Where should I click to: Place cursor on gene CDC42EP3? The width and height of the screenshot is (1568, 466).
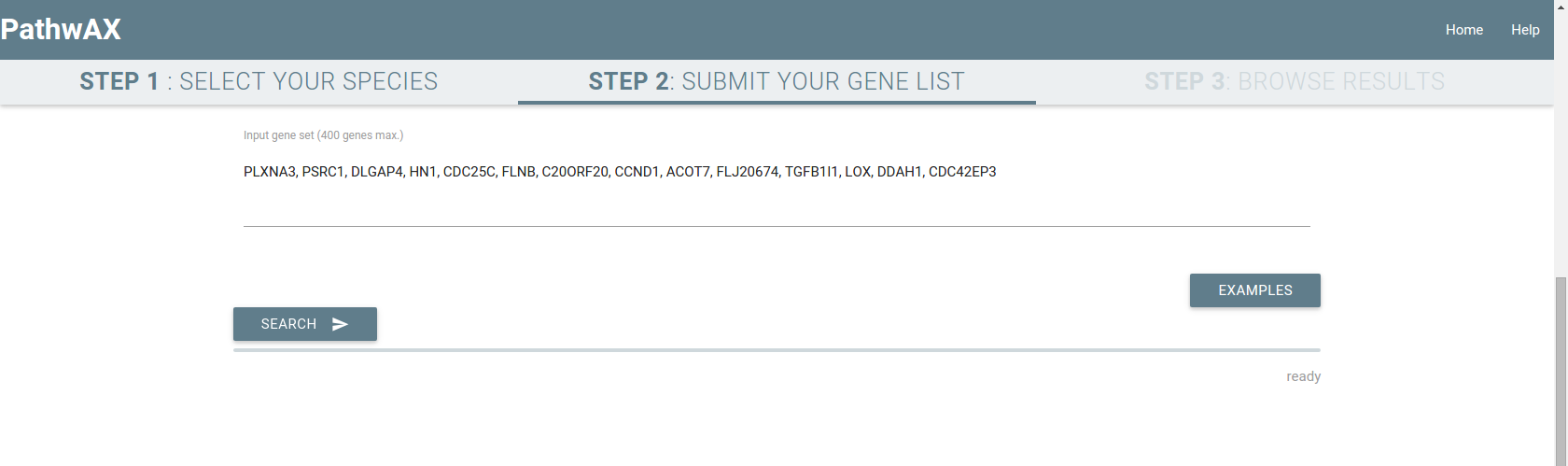click(x=962, y=172)
